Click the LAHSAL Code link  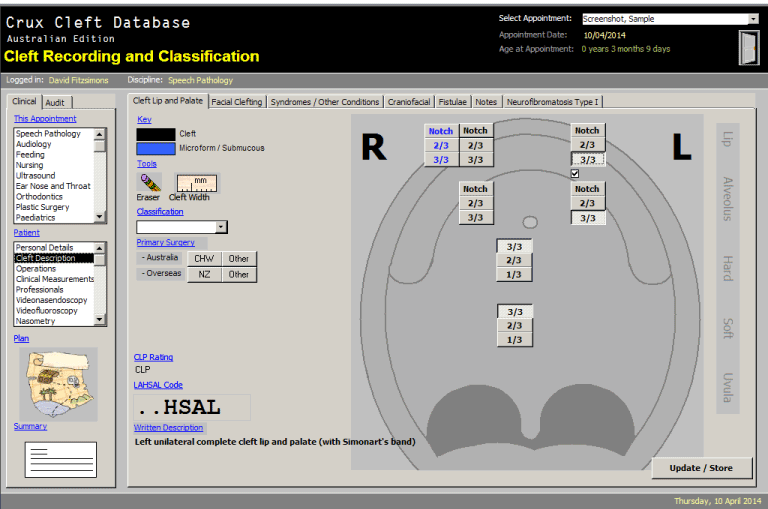click(x=158, y=384)
